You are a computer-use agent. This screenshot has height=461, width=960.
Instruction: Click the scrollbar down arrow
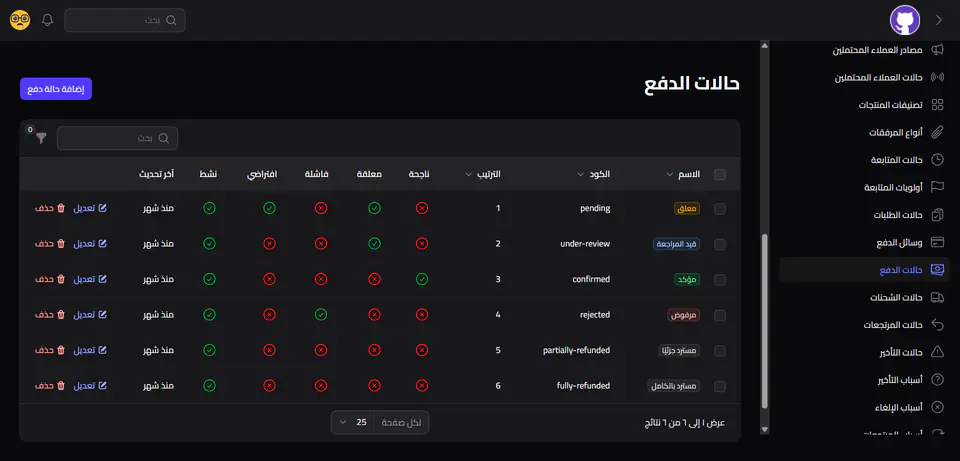coord(764,430)
